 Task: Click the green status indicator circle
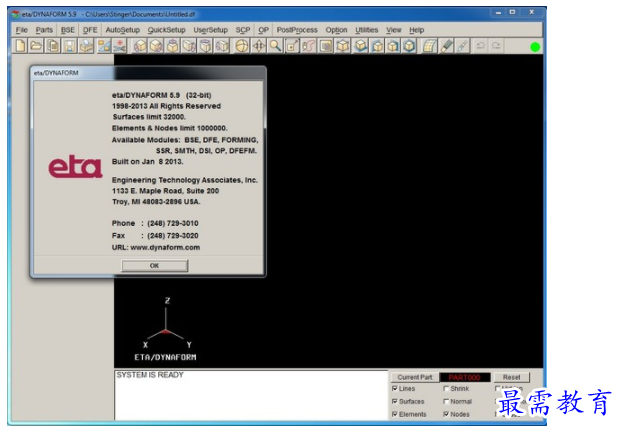point(535,46)
